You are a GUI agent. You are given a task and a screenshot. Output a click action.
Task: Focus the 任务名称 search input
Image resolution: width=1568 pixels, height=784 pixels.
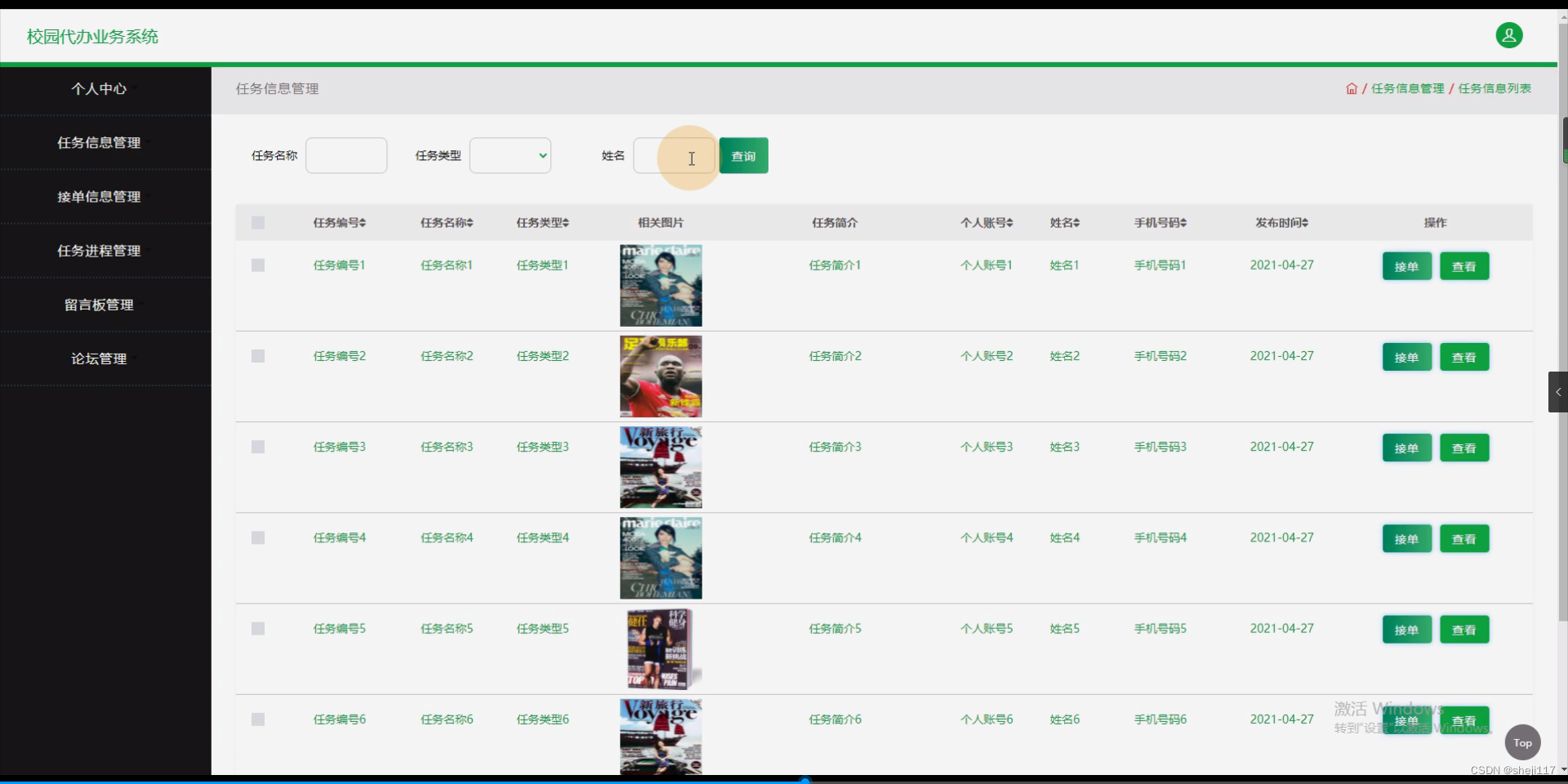pos(346,155)
